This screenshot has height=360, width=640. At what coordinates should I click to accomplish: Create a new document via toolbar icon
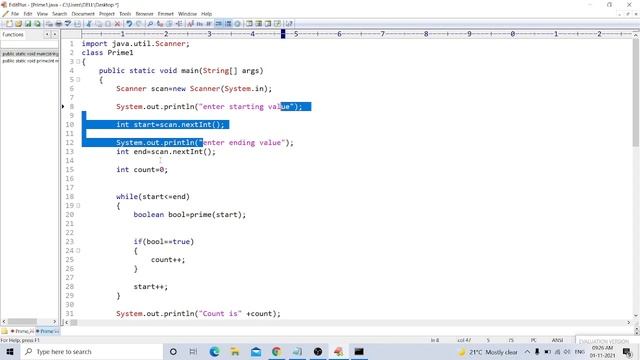(9, 24)
